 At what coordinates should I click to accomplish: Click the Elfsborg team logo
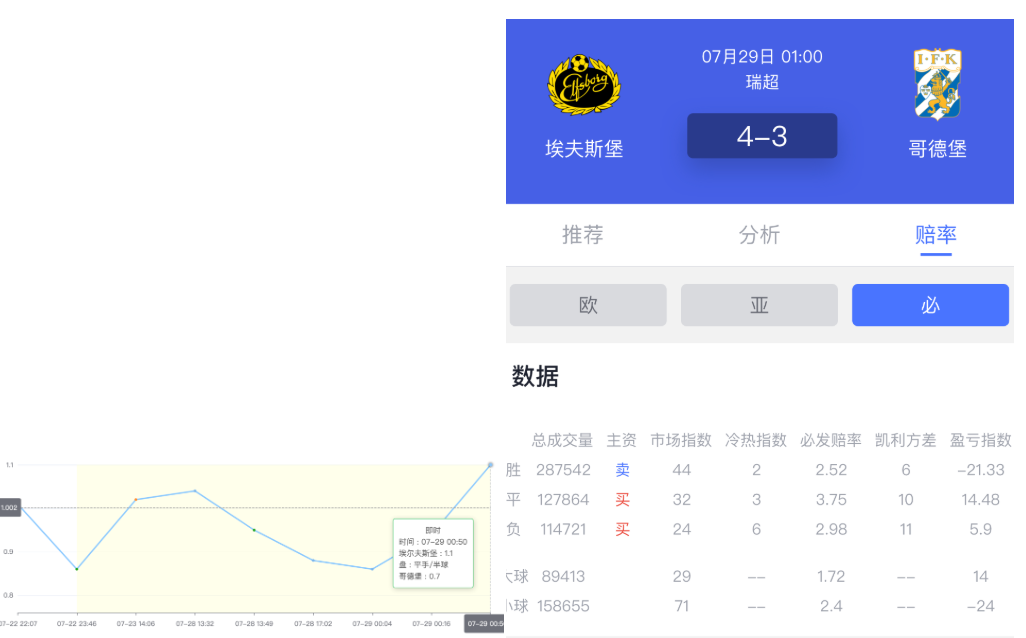[584, 85]
